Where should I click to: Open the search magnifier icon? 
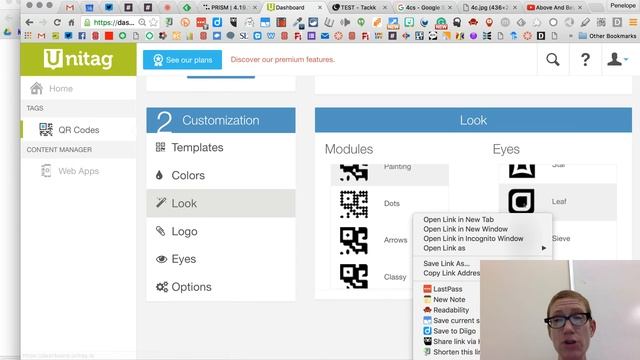[x=553, y=60]
